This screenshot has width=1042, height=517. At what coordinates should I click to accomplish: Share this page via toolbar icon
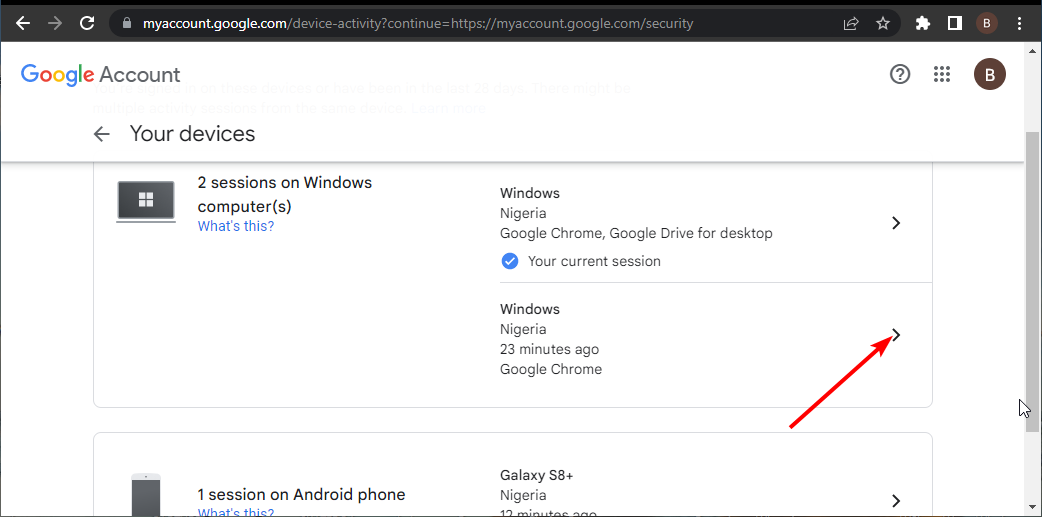[851, 22]
